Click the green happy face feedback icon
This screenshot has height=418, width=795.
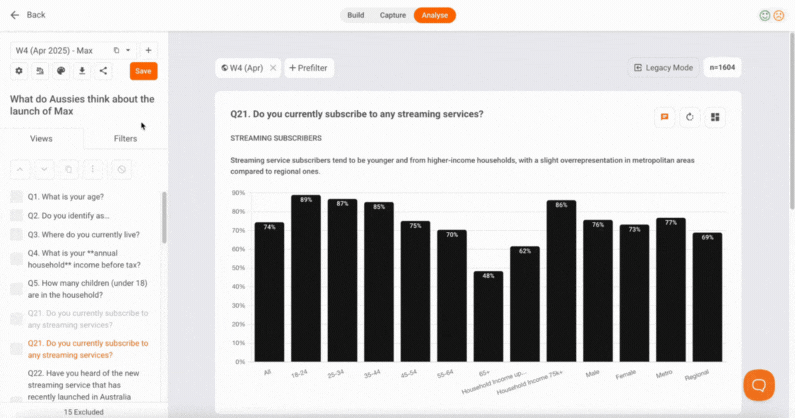tap(765, 15)
